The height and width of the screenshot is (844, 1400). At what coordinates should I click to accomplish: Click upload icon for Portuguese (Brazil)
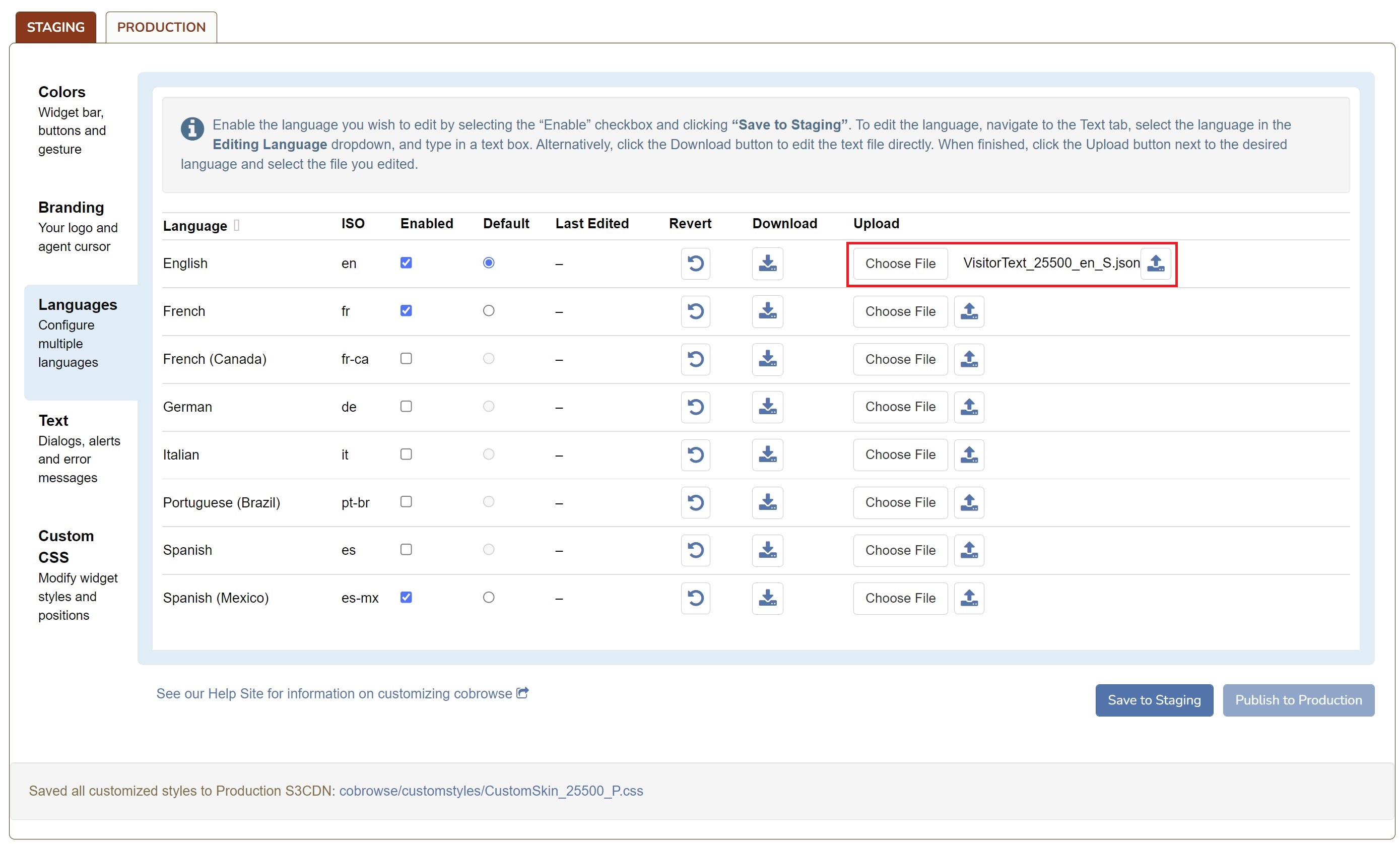click(x=969, y=502)
